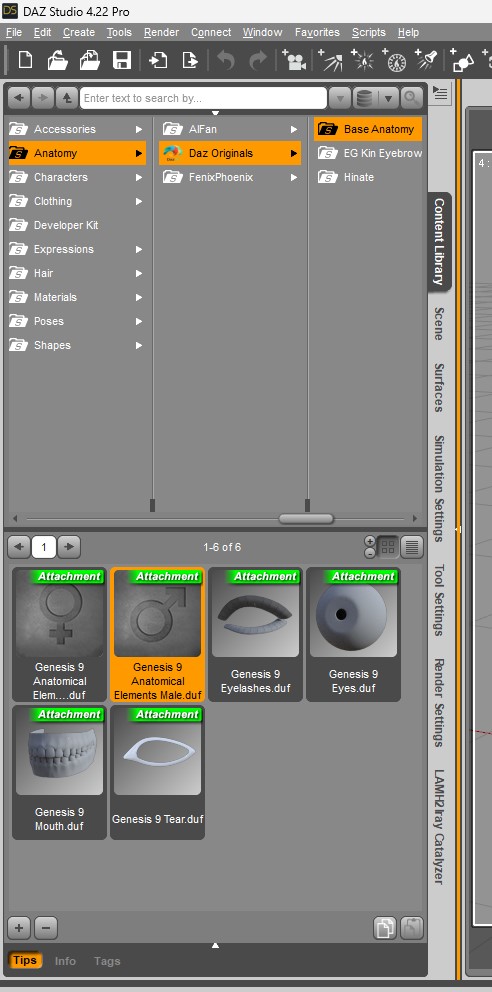Go to the next page of results
Viewport: 492px width, 992px height.
coord(69,547)
